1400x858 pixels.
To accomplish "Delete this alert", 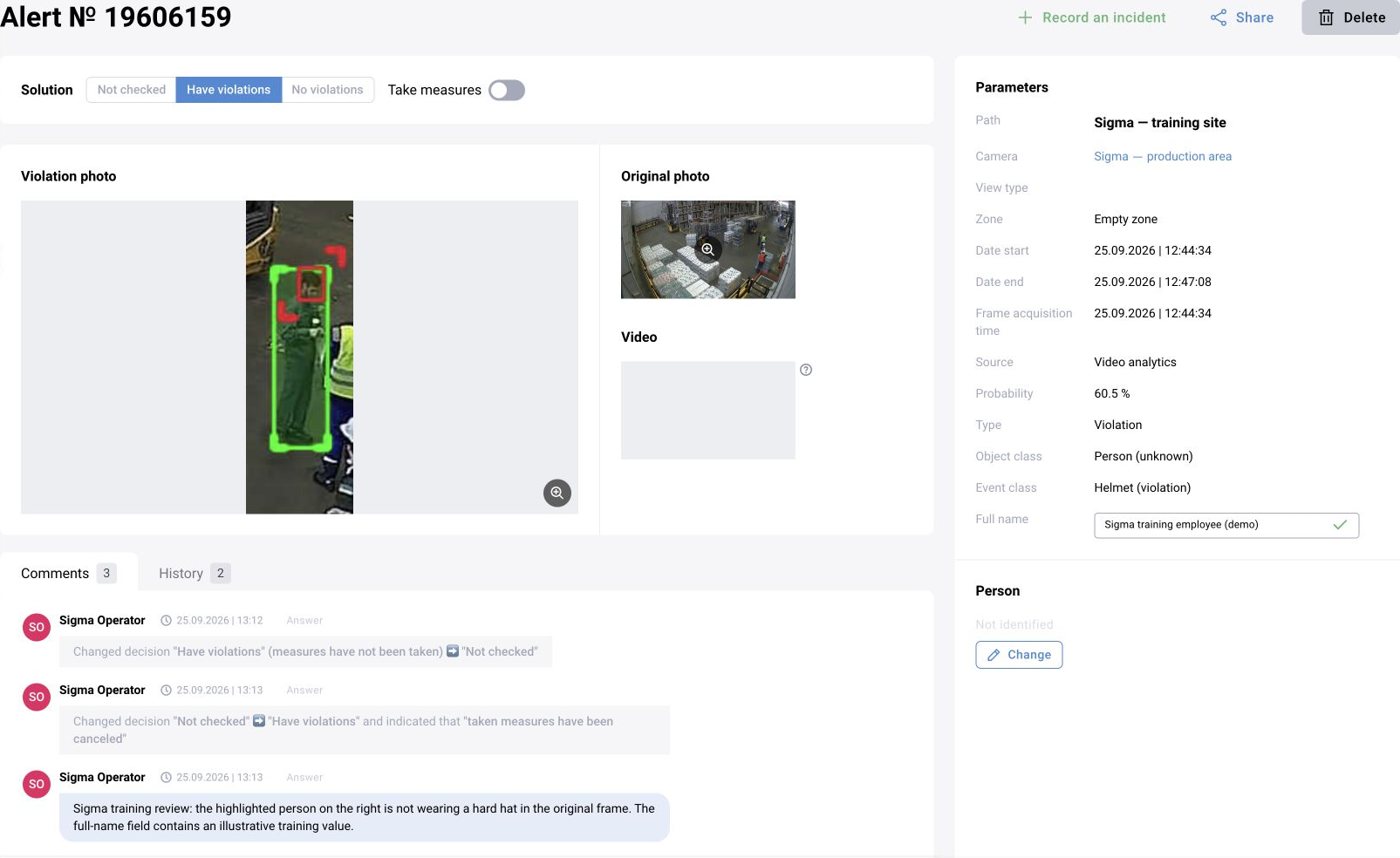I will point(1351,17).
